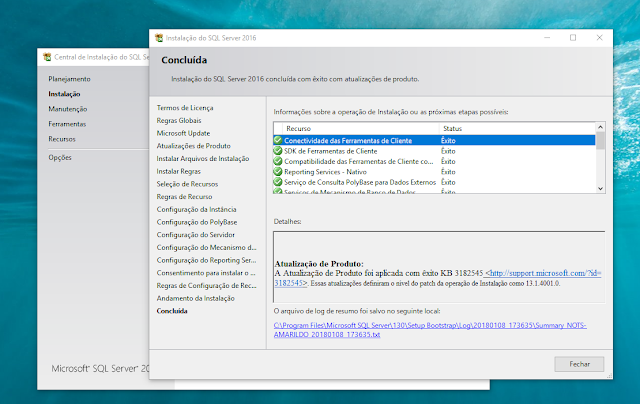The image size is (640, 404).
Task: Open Manutenção in the Central de Instalação window
Action: 68,109
